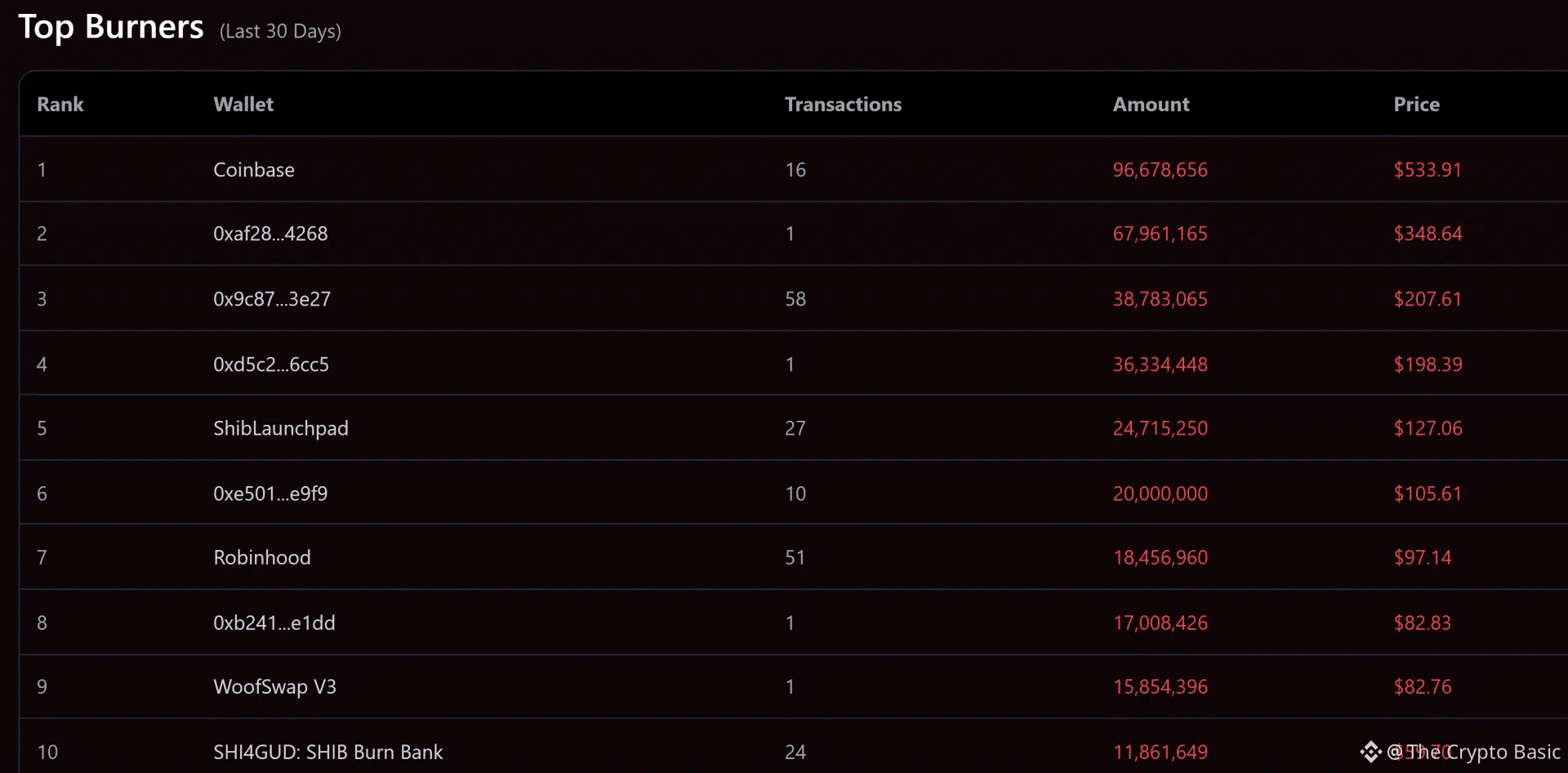Sort by Transactions column header

point(843,105)
